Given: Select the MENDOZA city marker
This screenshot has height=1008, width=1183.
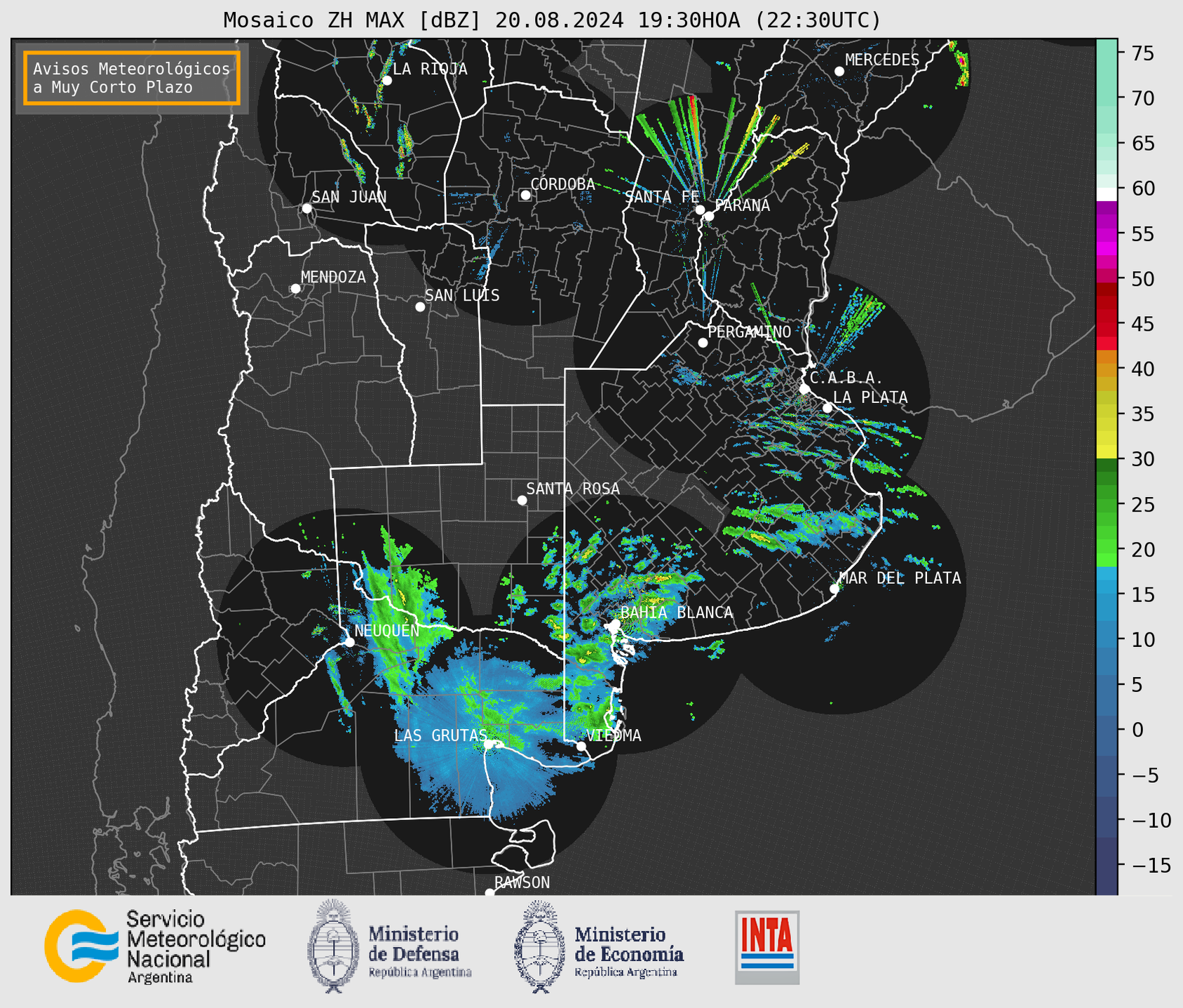Looking at the screenshot, I should (295, 289).
